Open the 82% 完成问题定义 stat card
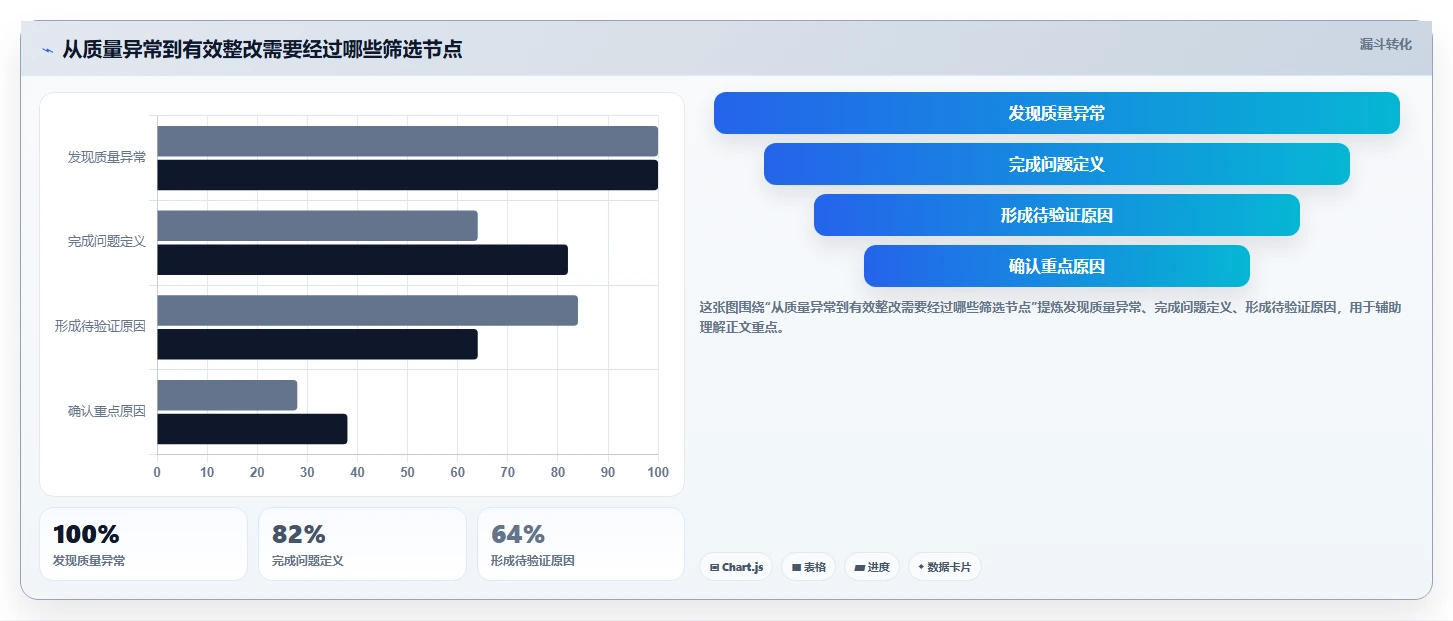Viewport: 1453px width, 621px height. tap(362, 544)
